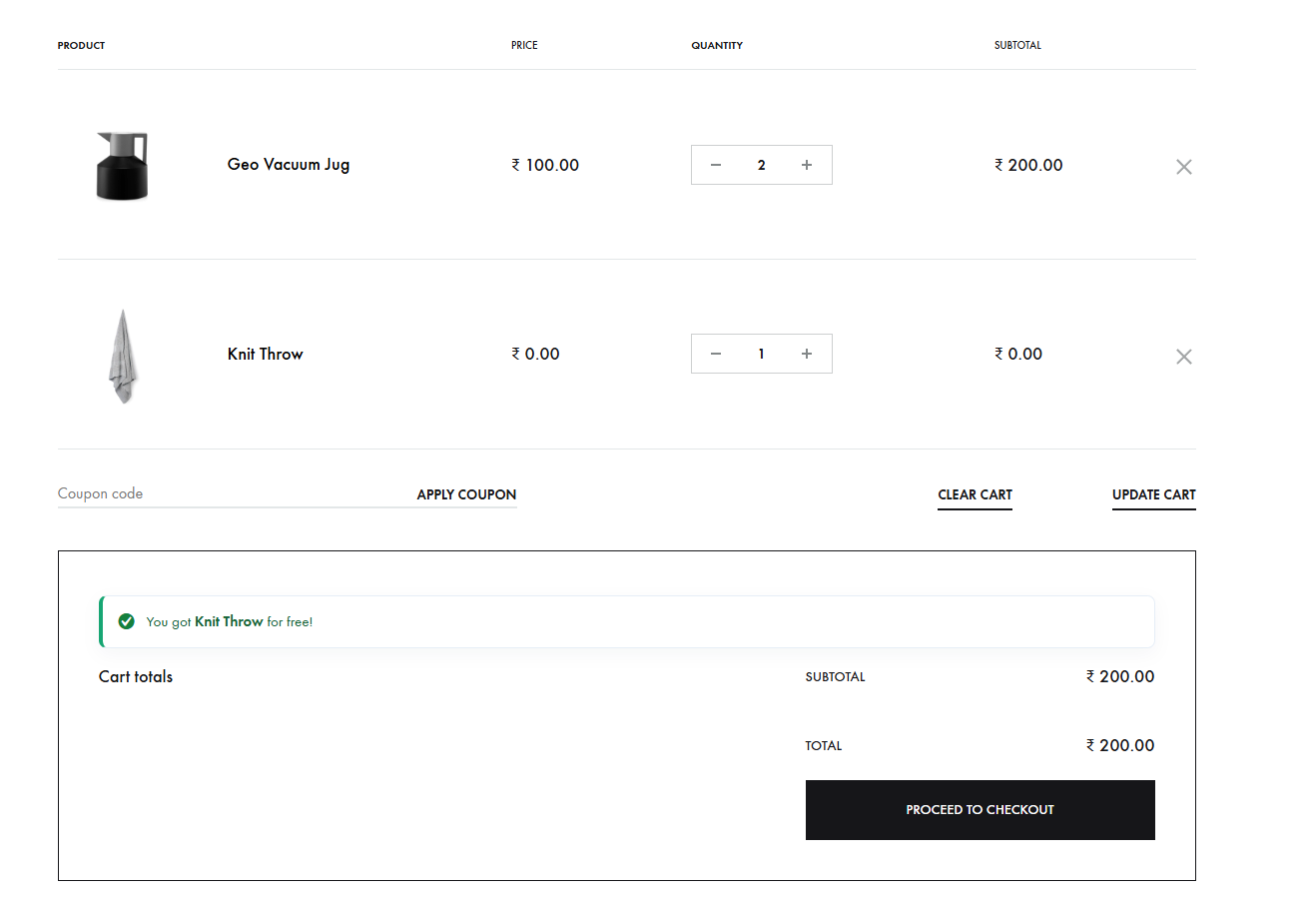Image resolution: width=1316 pixels, height=906 pixels.
Task: Select the Geo Vacuum Jug product name
Action: (x=288, y=164)
